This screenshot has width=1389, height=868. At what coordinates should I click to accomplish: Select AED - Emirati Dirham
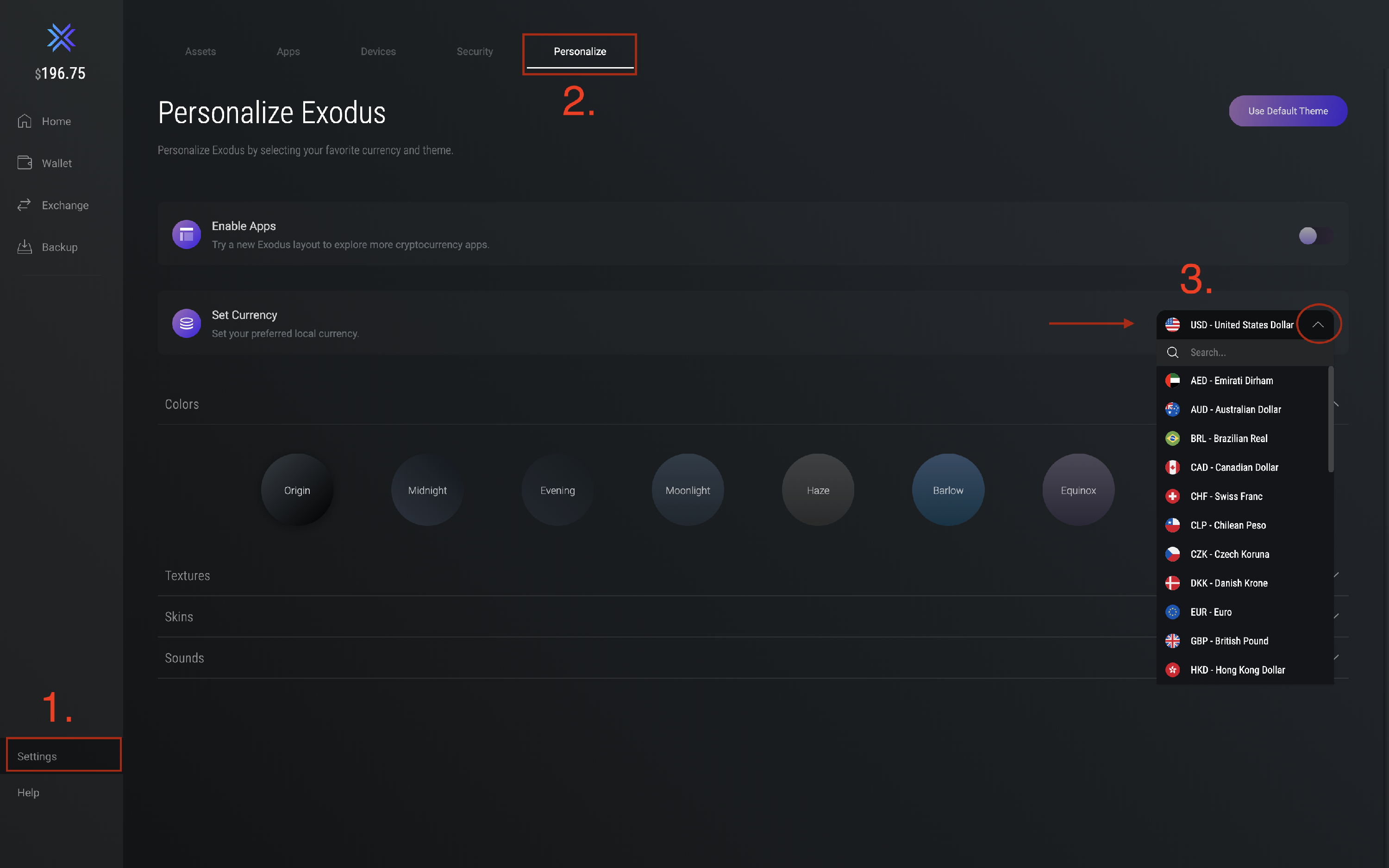[1243, 380]
